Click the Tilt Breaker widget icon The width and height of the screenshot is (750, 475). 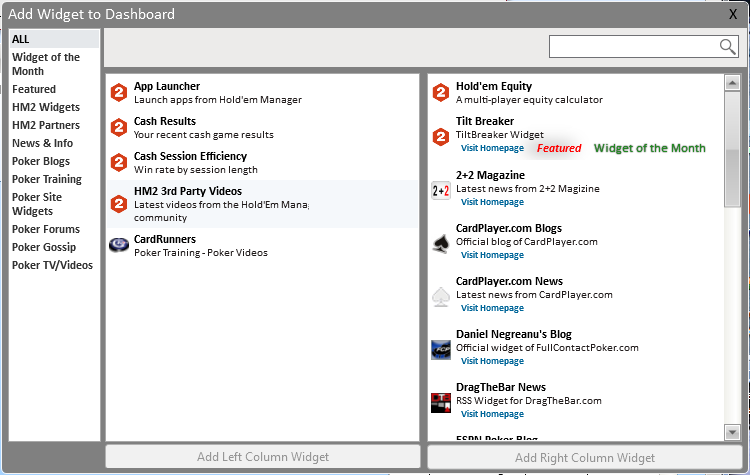[441, 137]
